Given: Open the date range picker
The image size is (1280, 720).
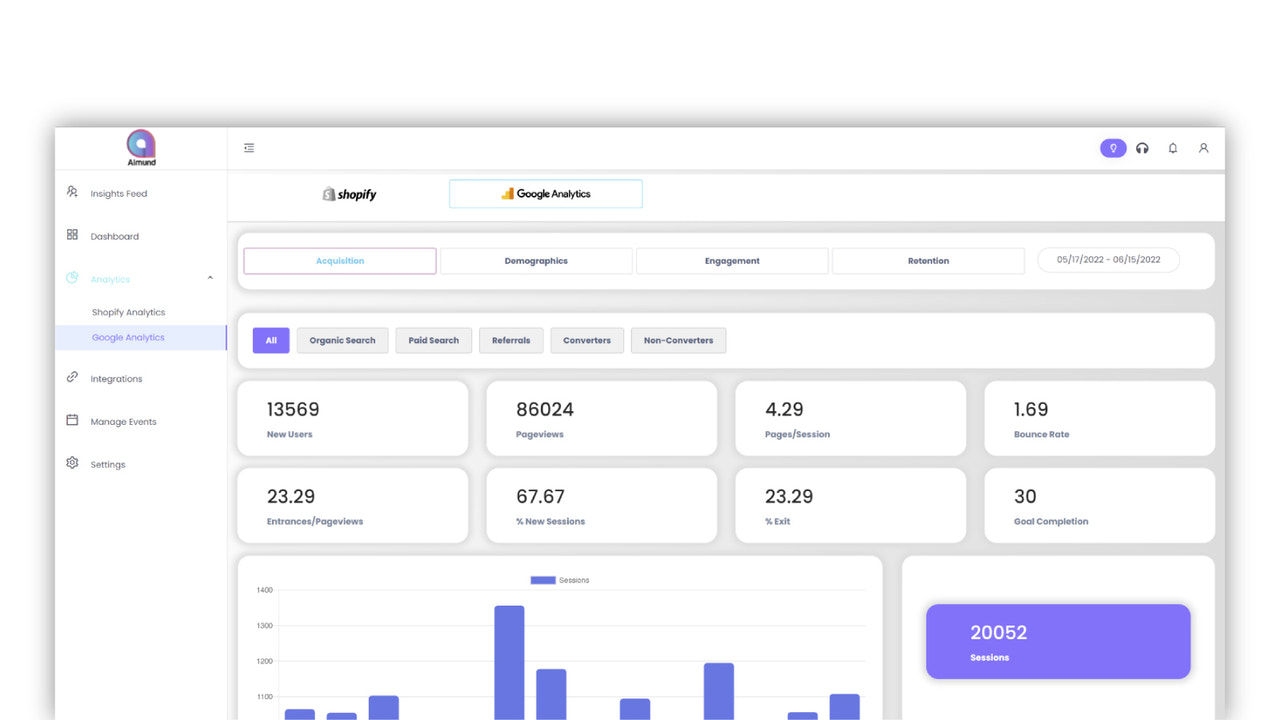Looking at the screenshot, I should click(1108, 259).
